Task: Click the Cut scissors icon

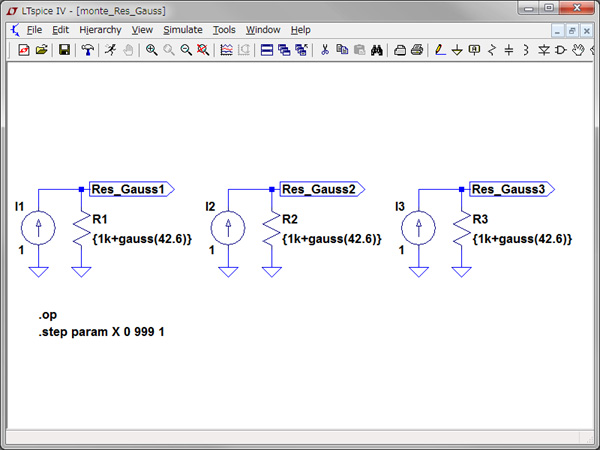Action: 325,50
